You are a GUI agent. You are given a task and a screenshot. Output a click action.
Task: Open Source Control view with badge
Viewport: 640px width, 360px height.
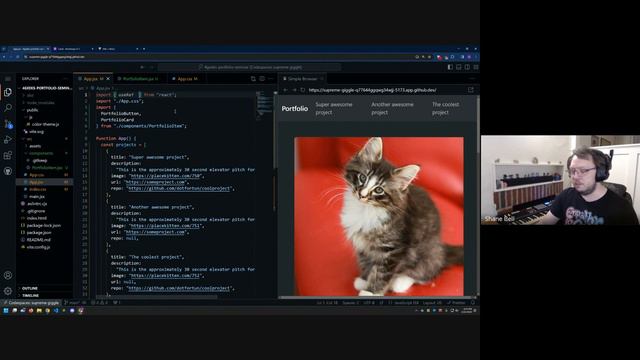[8, 124]
